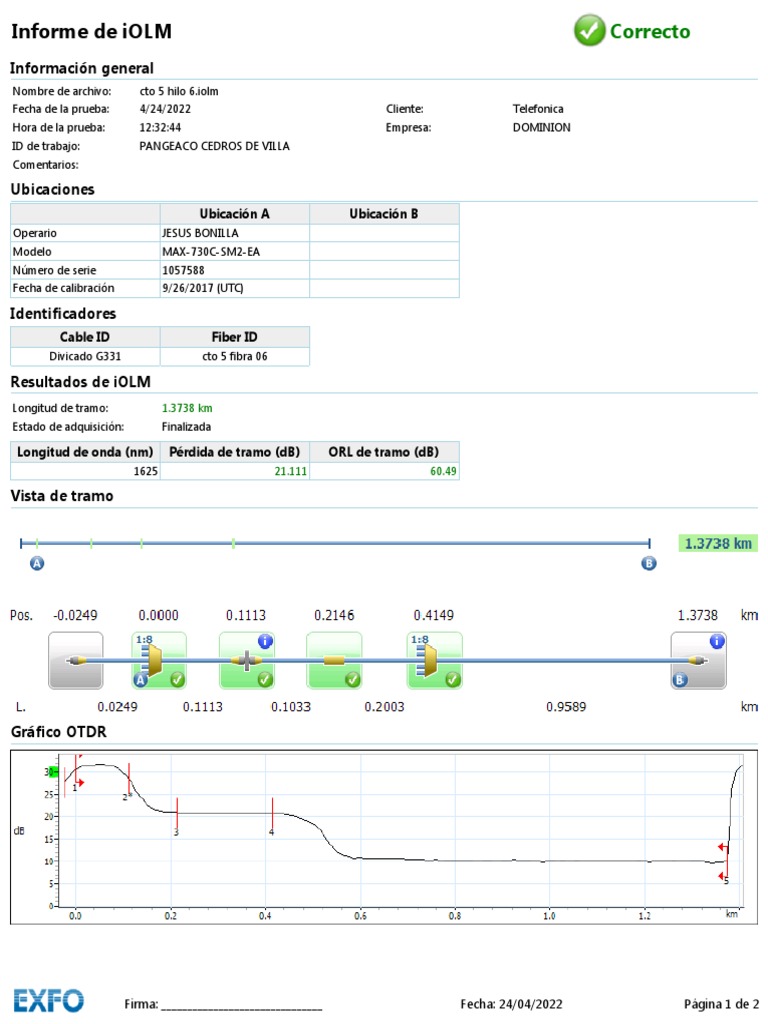Click the EXFO logo in the footer
This screenshot has height=1024, width=768.
[49, 1000]
